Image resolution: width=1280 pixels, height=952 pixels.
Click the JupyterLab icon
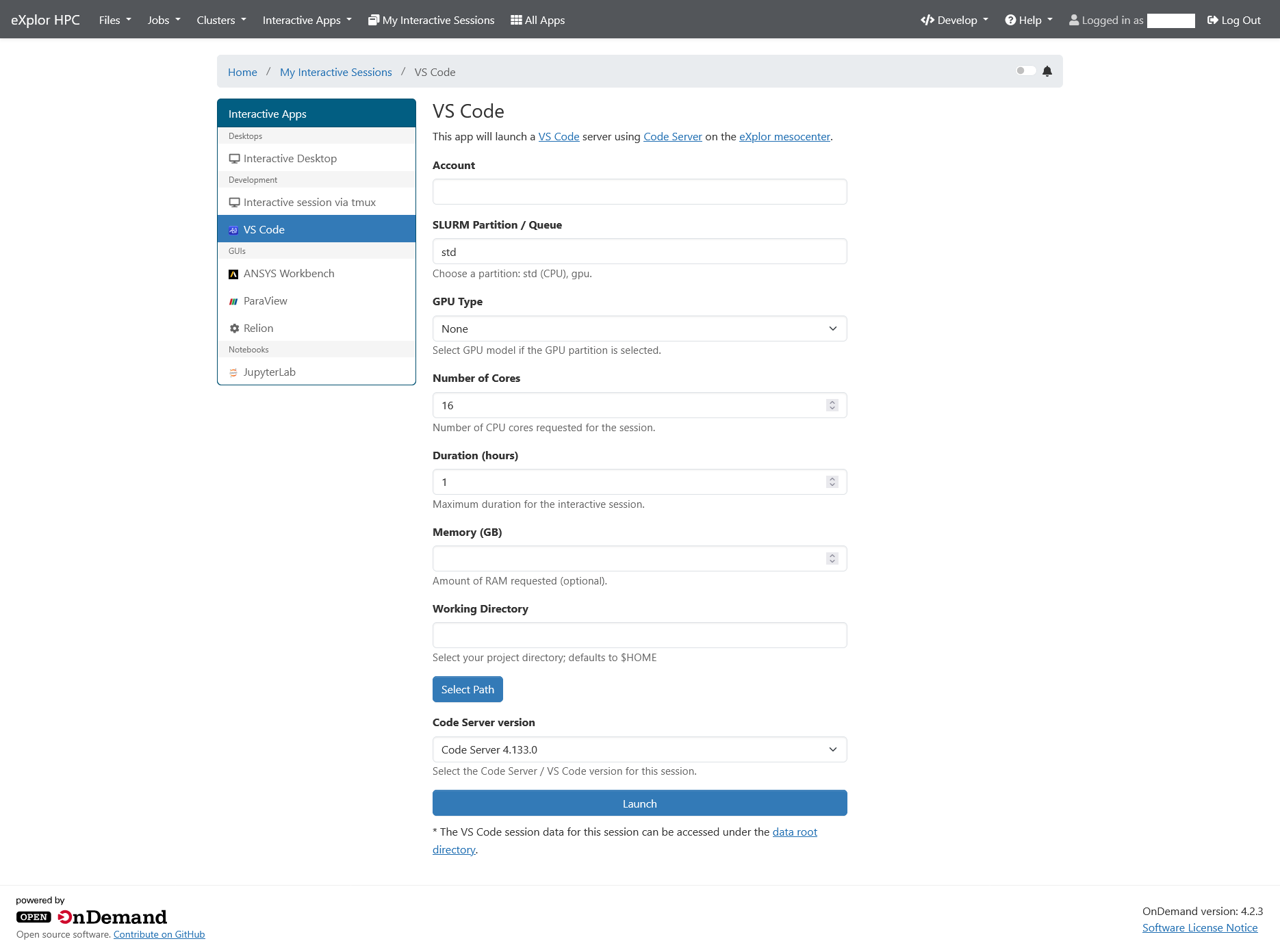(x=233, y=372)
